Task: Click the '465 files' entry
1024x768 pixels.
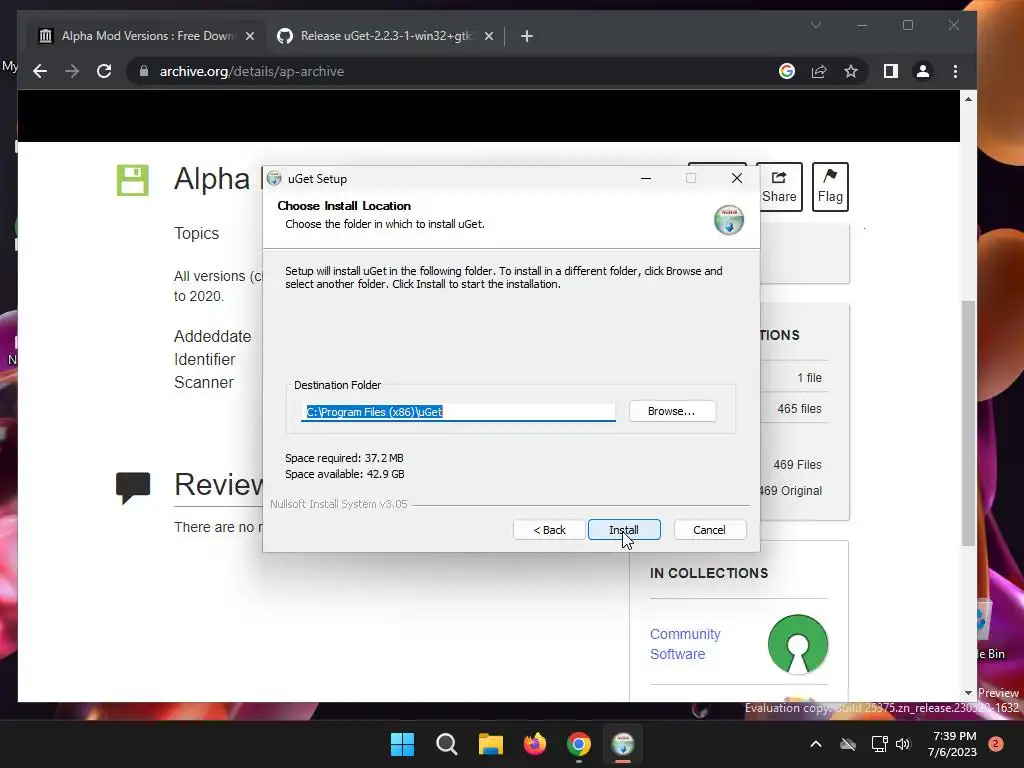Action: click(799, 409)
